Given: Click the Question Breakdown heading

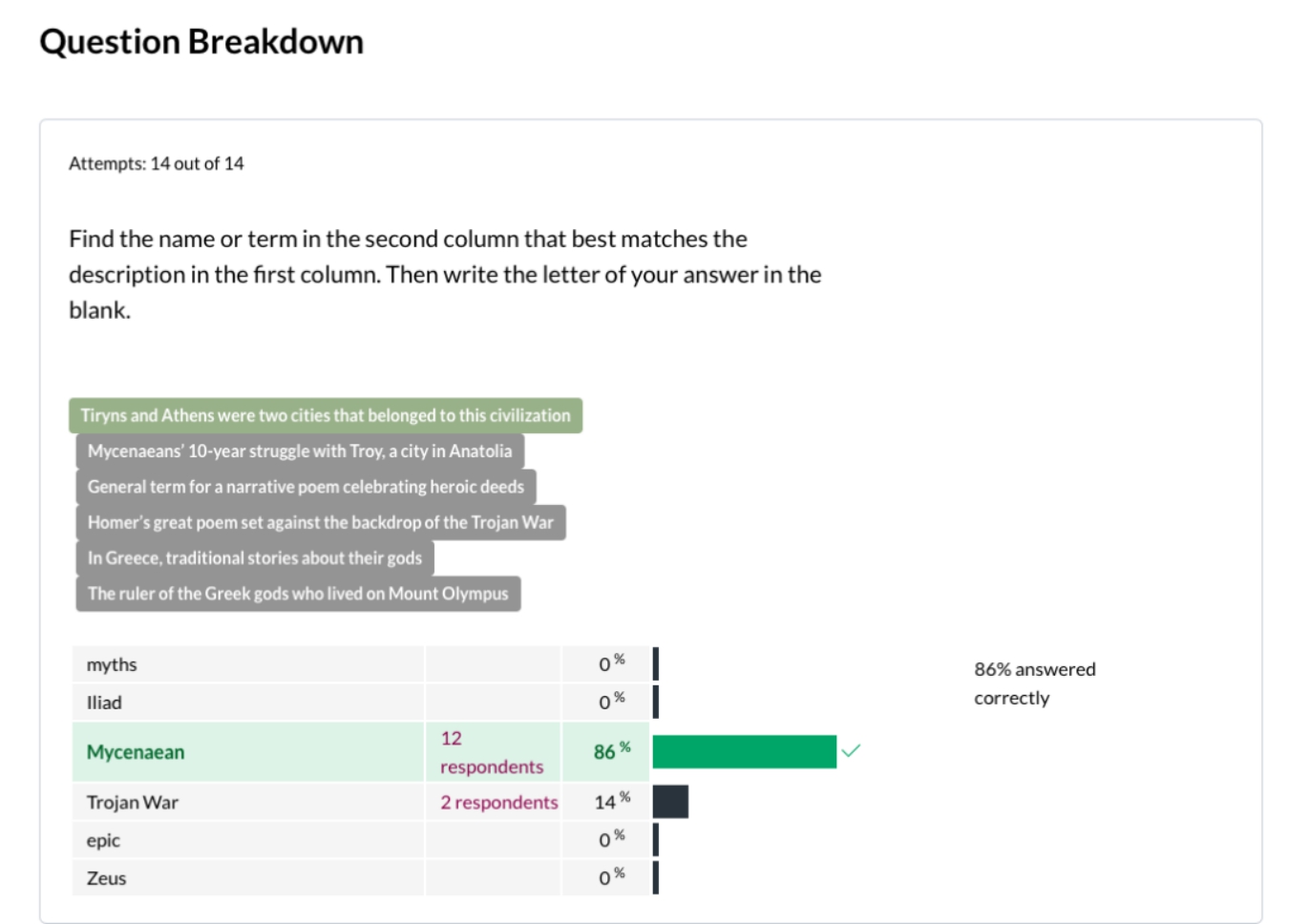Looking at the screenshot, I should tap(201, 42).
